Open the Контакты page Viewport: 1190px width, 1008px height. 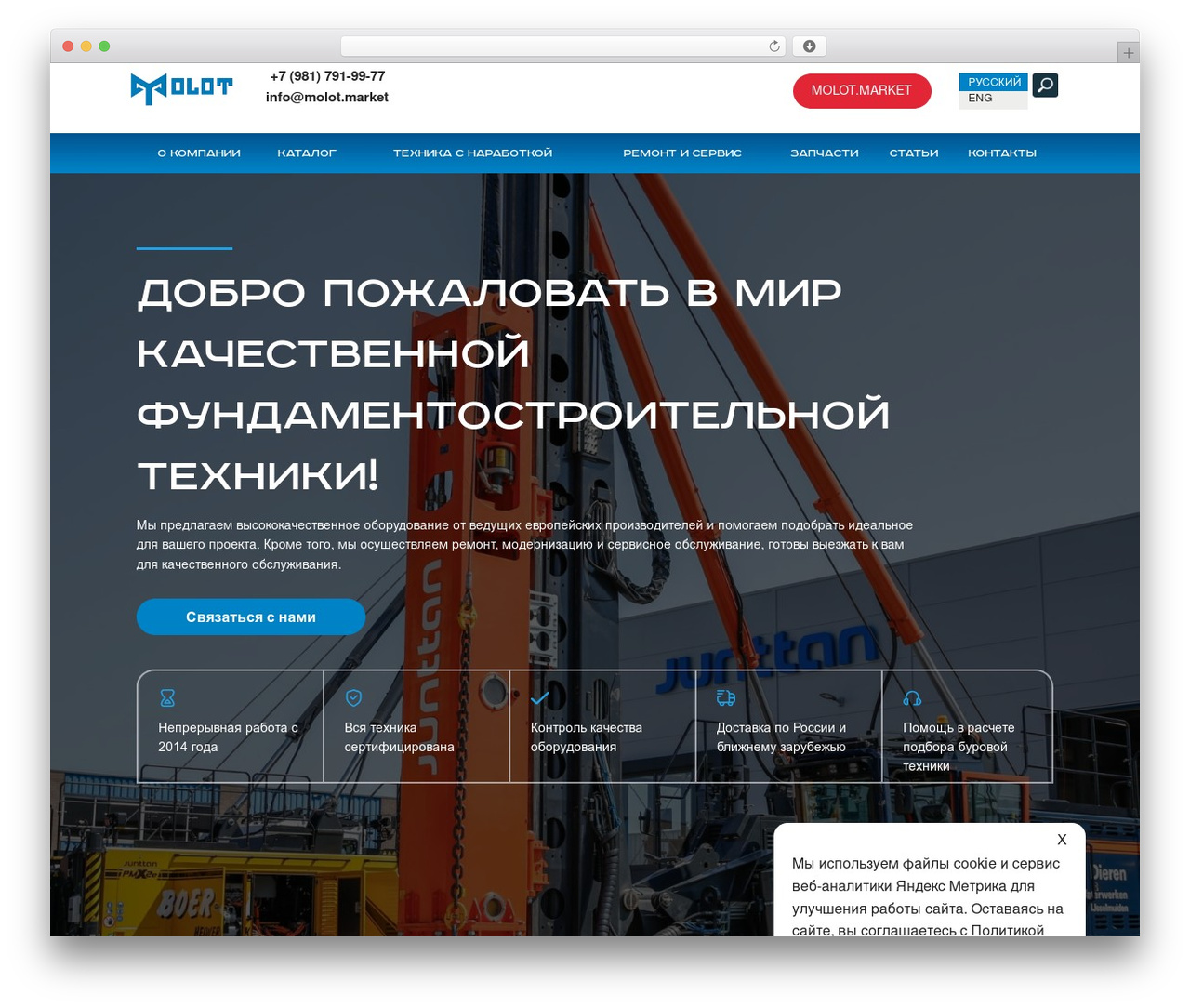(x=1002, y=153)
